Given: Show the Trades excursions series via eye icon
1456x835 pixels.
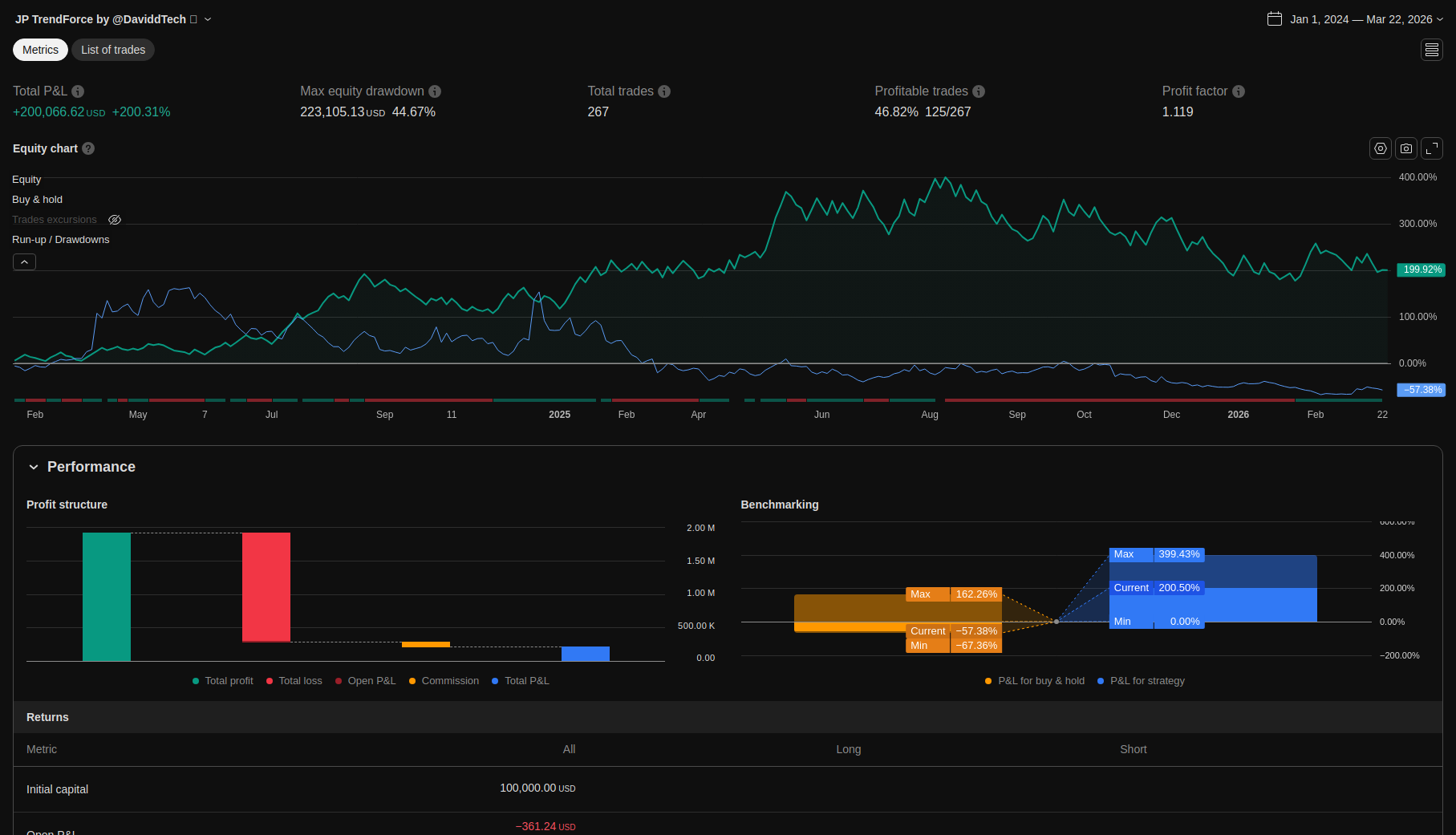Looking at the screenshot, I should coord(115,220).
